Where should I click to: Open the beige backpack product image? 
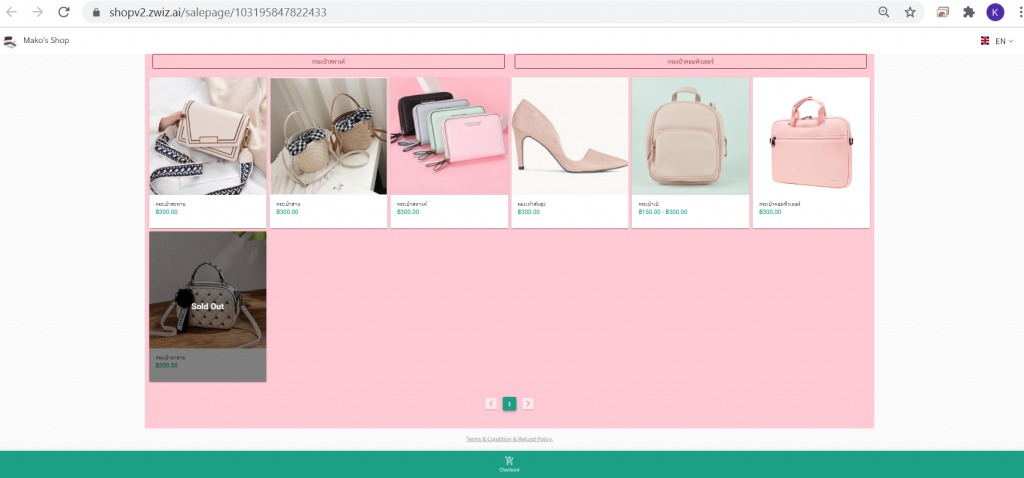[x=690, y=136]
